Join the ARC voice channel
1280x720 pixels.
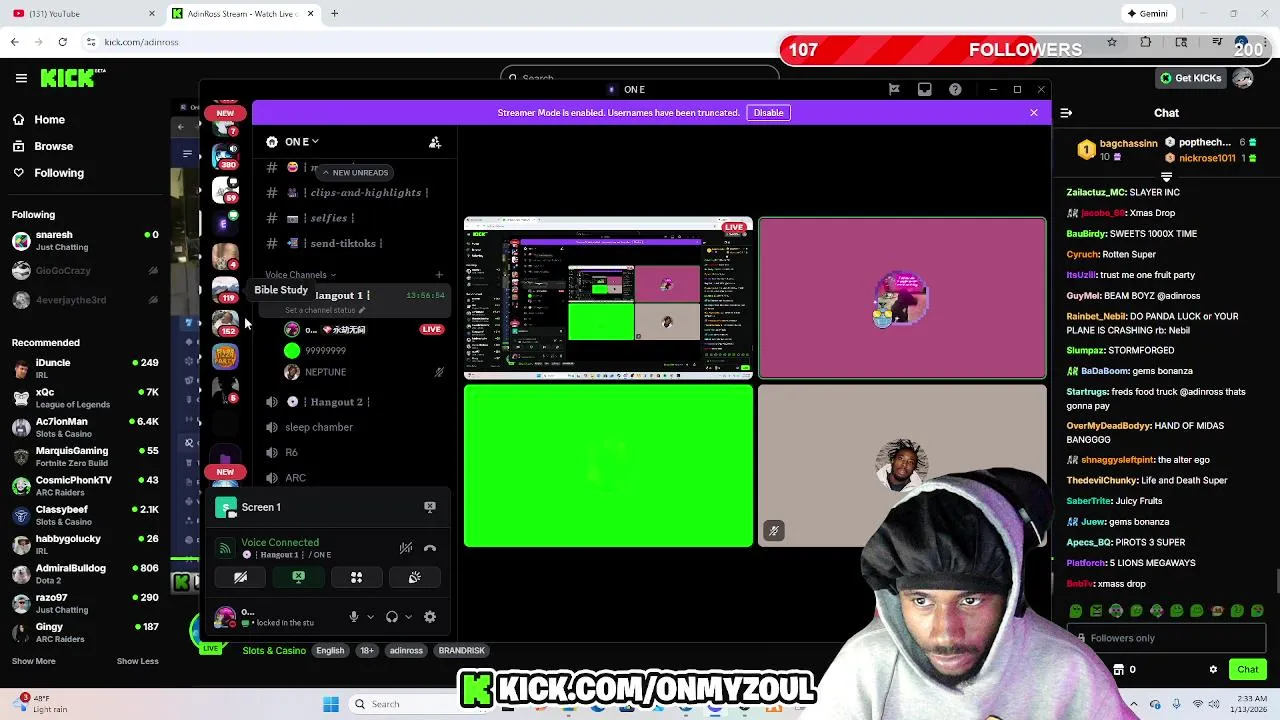[x=355, y=478]
